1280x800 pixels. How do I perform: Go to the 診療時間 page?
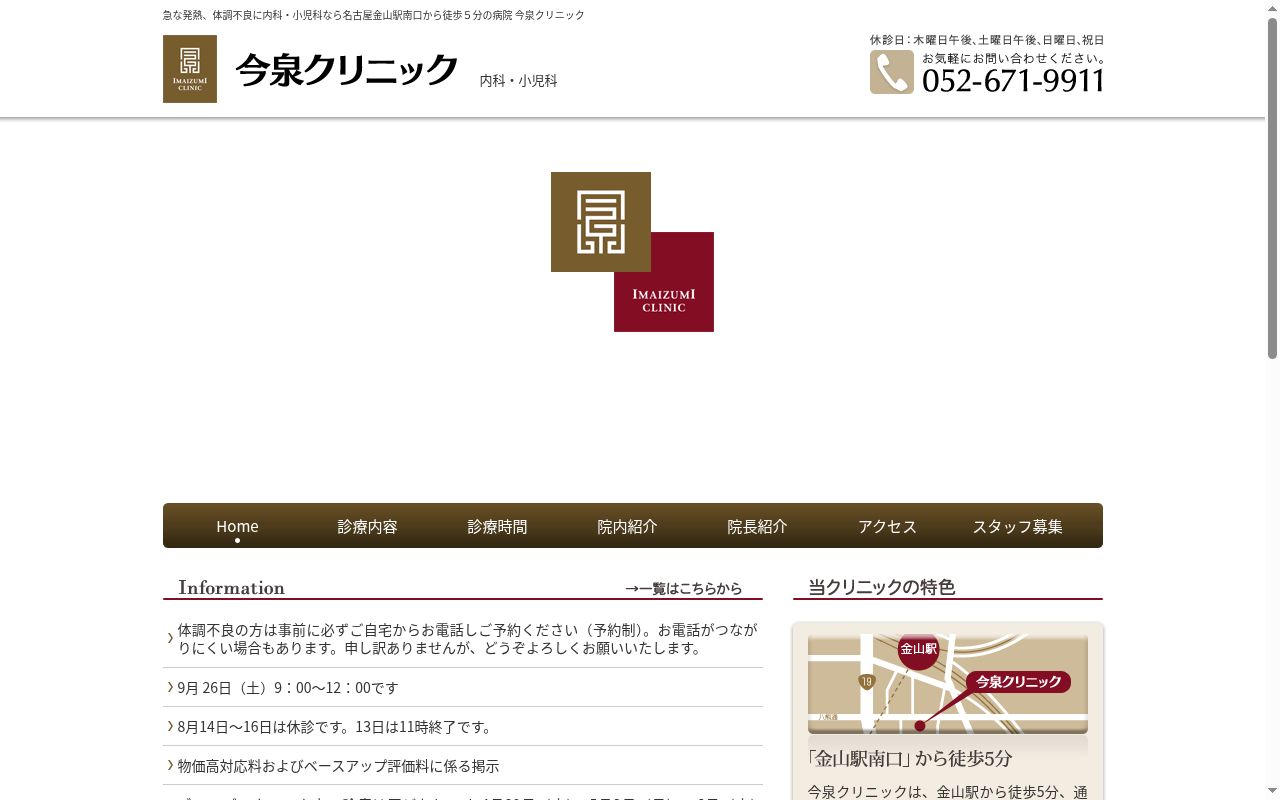pos(497,526)
